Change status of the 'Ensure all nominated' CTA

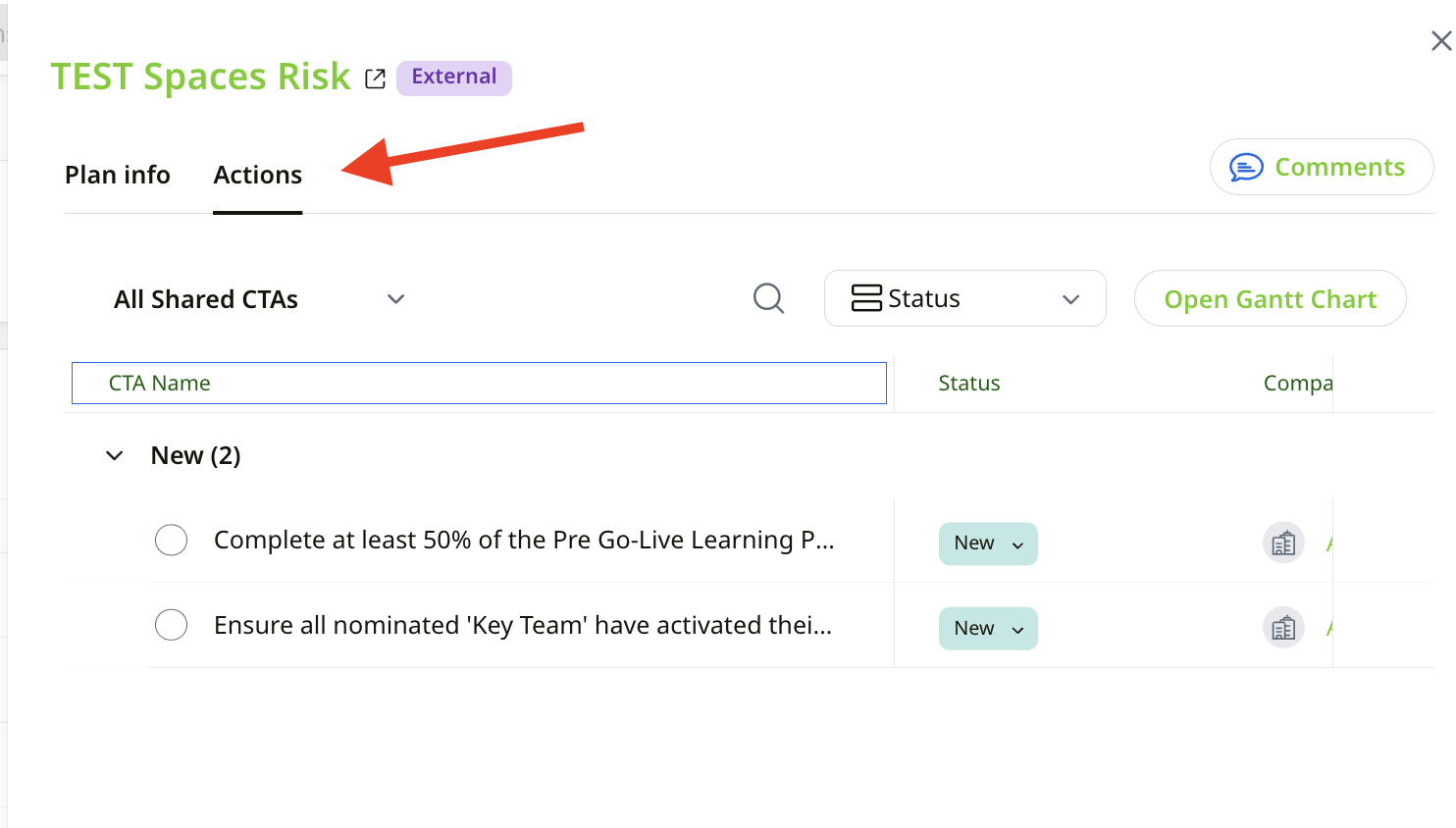(988, 629)
